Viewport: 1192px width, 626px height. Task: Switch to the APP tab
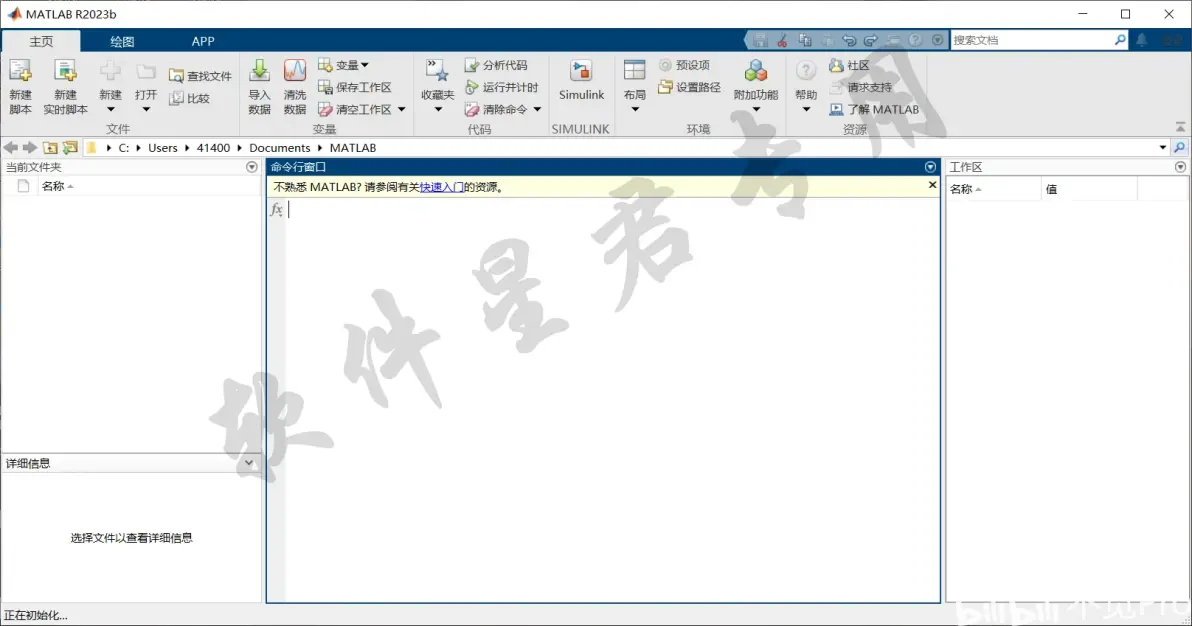(x=203, y=41)
